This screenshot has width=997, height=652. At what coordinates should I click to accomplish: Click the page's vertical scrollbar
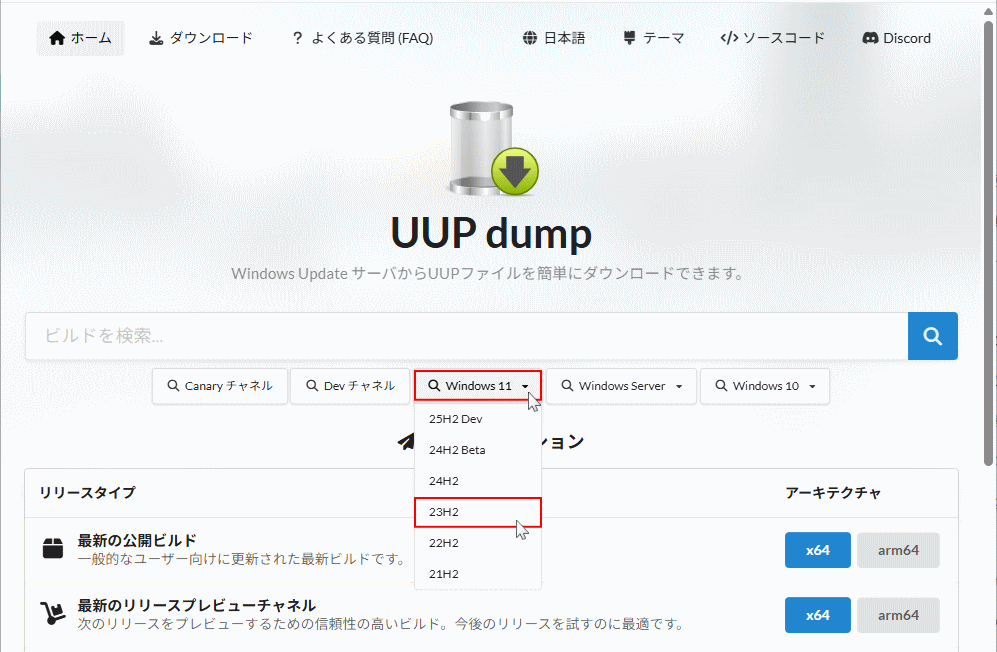click(x=987, y=242)
